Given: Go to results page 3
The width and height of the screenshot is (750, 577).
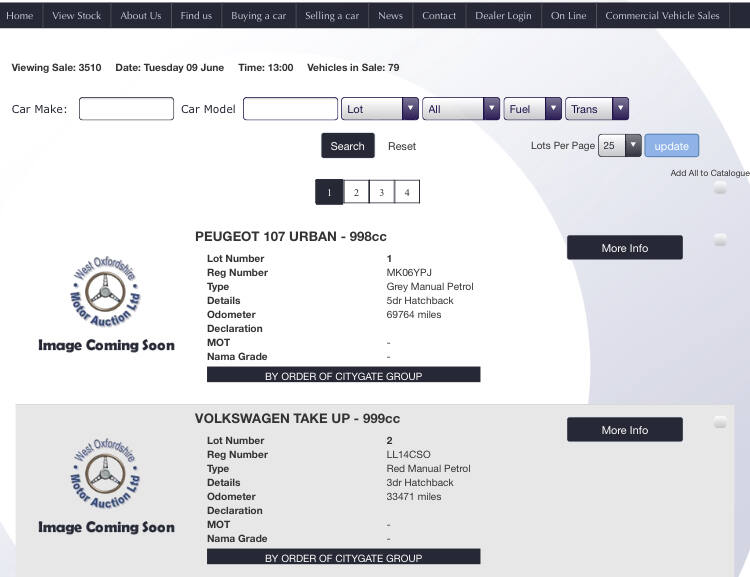Looking at the screenshot, I should click(382, 192).
